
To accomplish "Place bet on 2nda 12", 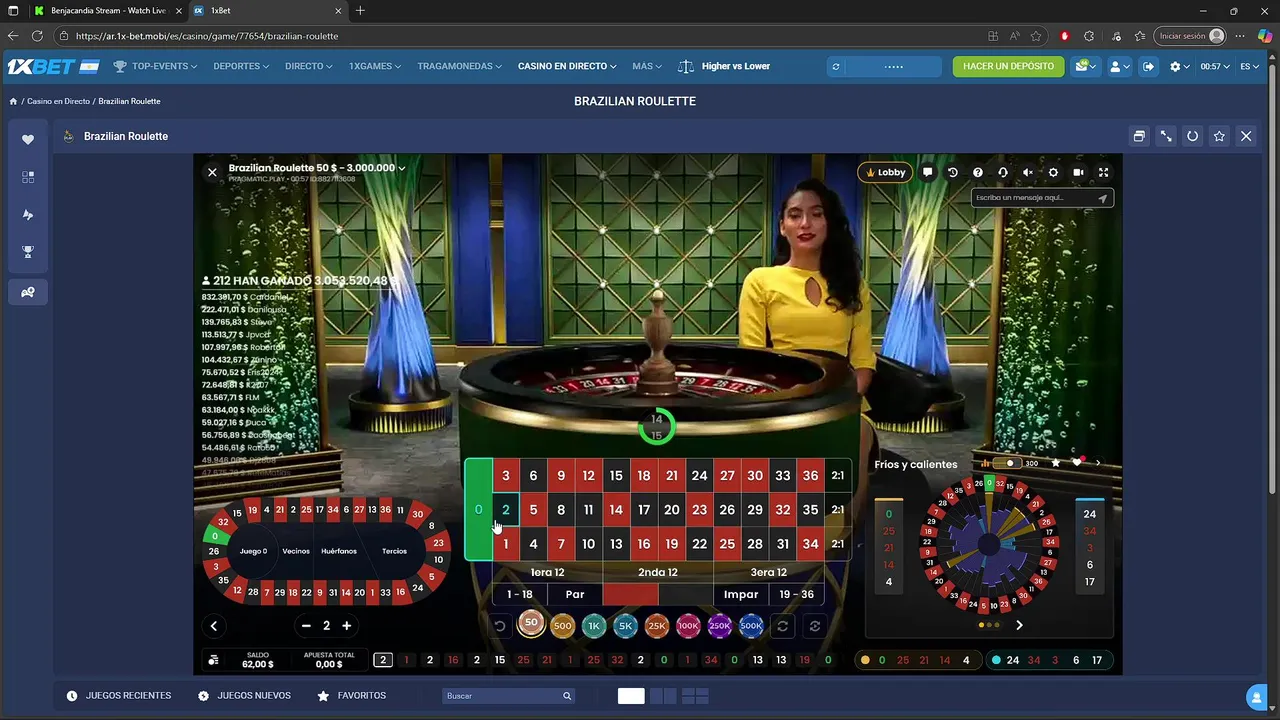I will [658, 572].
